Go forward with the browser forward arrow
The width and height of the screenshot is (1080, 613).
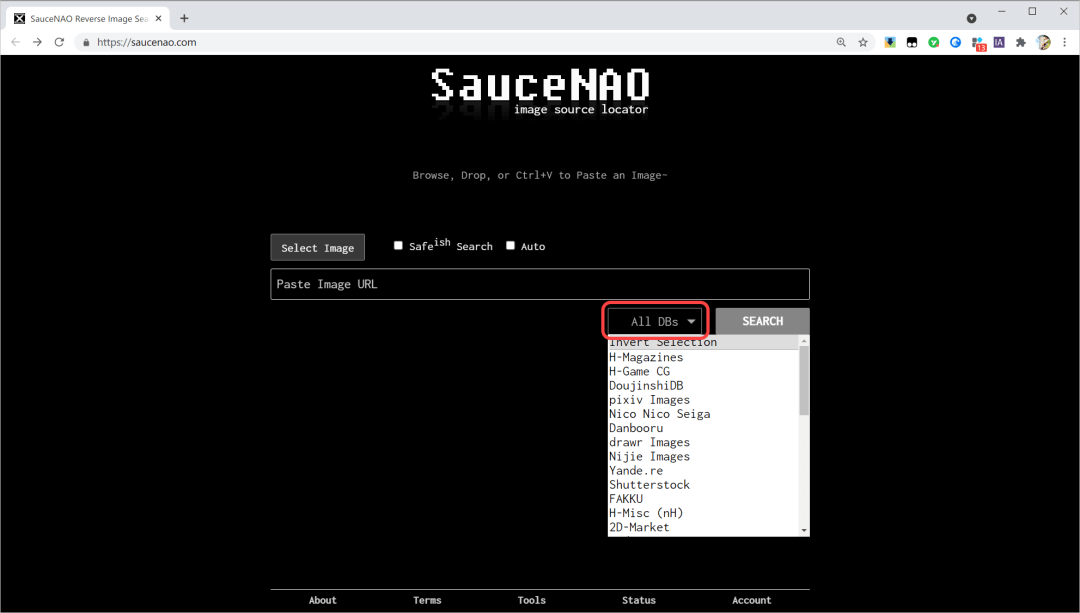[x=37, y=42]
